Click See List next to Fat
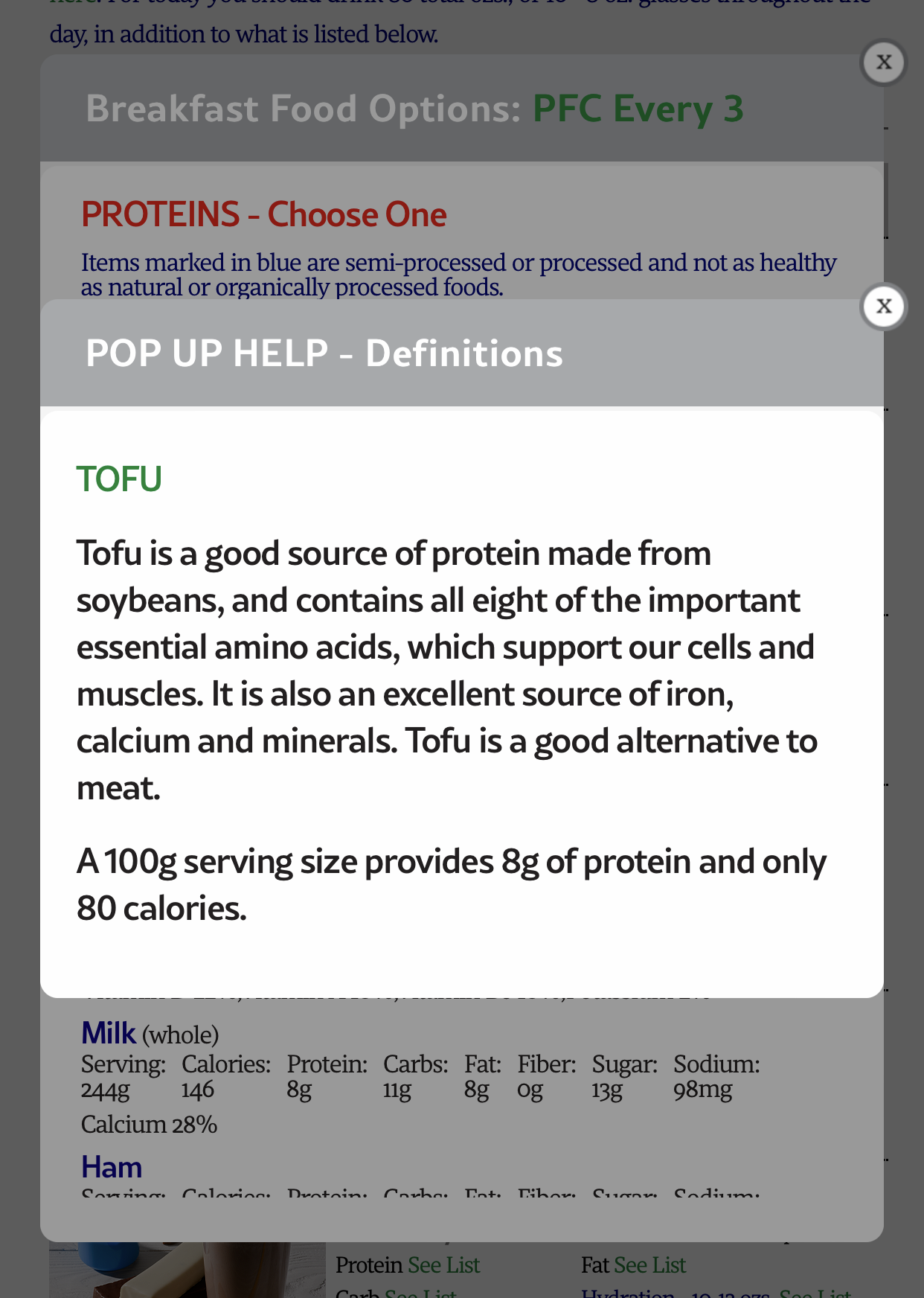This screenshot has height=1298, width=924. [x=649, y=1265]
